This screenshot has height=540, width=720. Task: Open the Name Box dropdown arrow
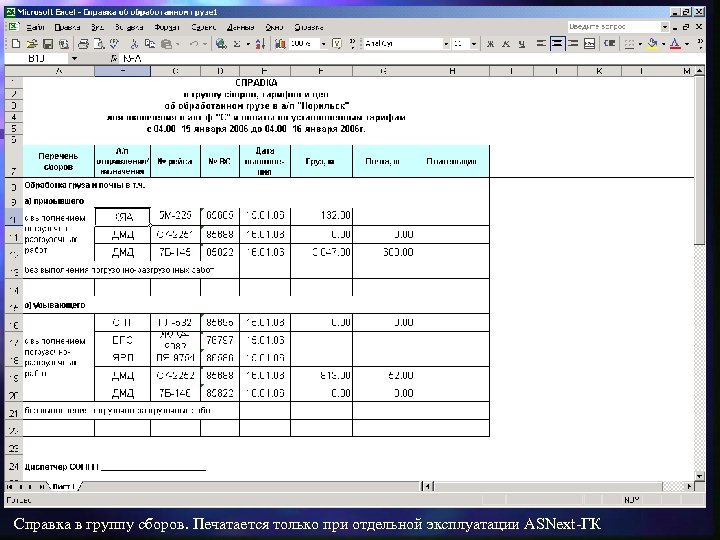pos(74,58)
